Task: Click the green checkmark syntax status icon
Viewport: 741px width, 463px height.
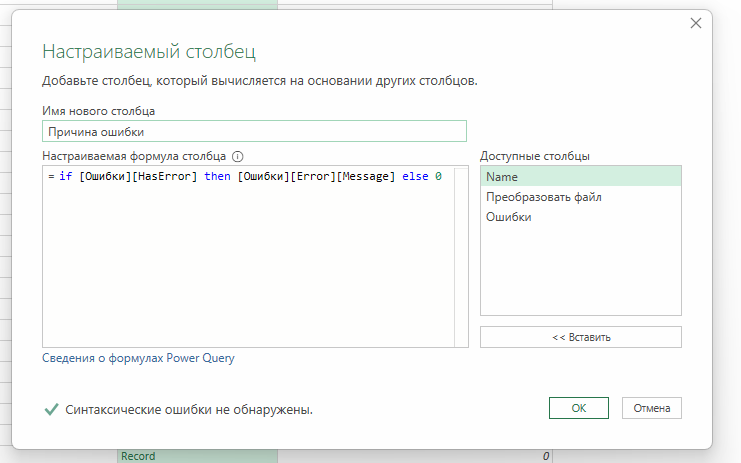Action: pyautogui.click(x=51, y=409)
